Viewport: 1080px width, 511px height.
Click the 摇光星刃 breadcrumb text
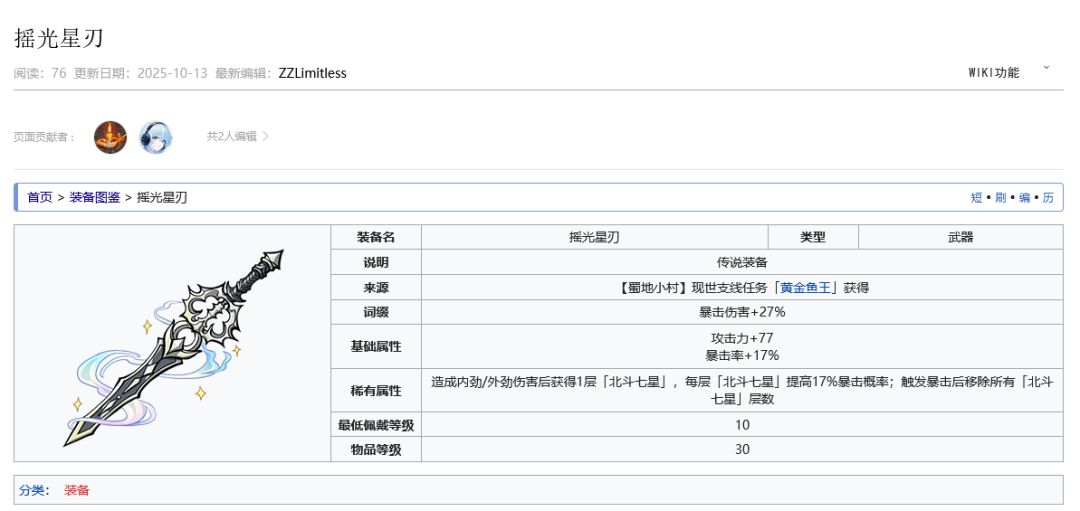tap(162, 198)
